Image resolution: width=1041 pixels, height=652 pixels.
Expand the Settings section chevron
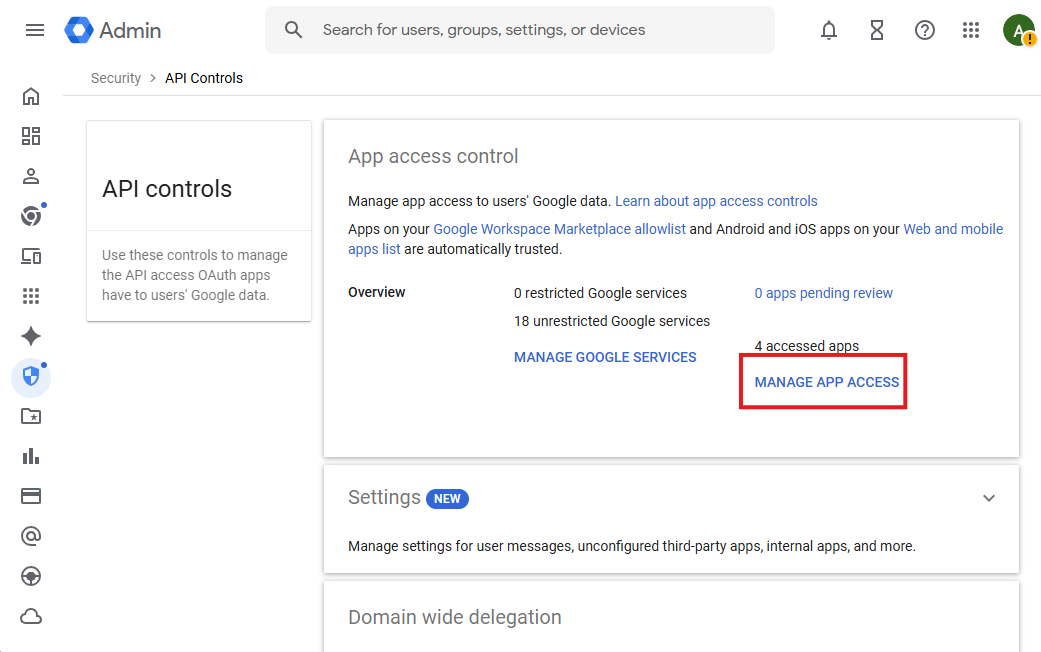(x=989, y=498)
